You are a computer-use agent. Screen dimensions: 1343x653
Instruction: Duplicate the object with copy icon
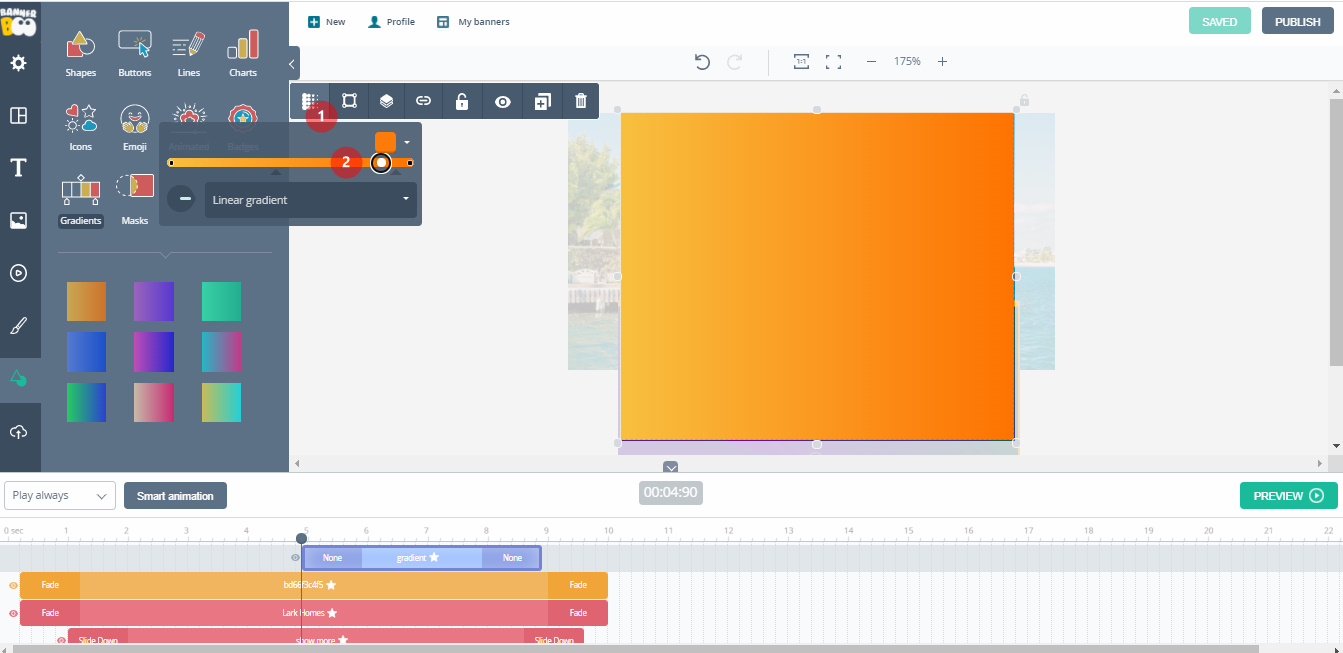[x=542, y=101]
